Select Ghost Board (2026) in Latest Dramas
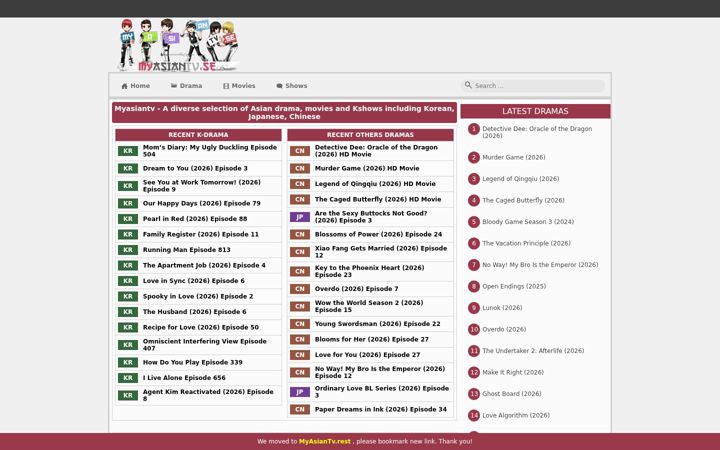The height and width of the screenshot is (450, 720). (512, 394)
